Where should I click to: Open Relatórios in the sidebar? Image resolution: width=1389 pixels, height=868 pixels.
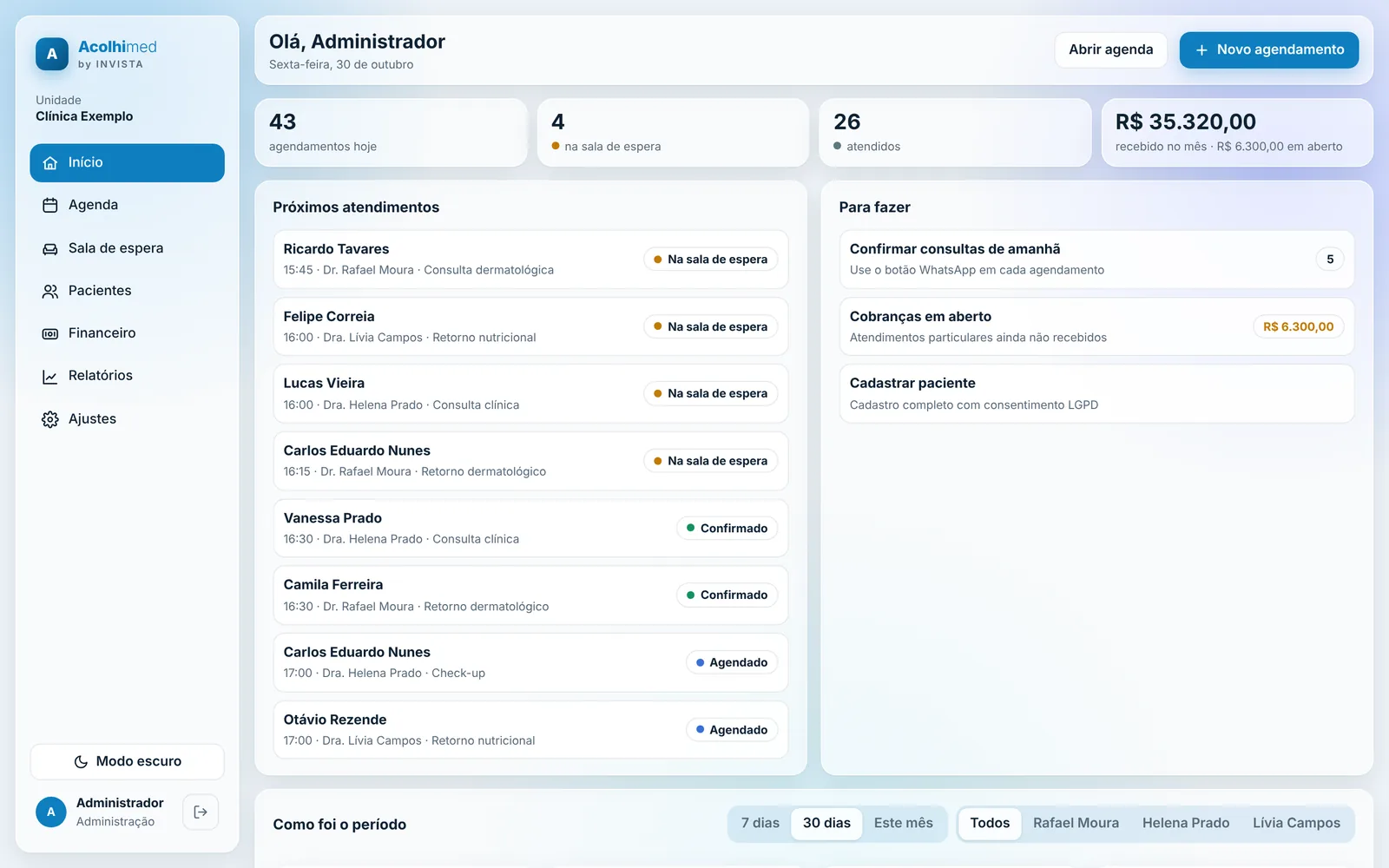click(x=128, y=376)
